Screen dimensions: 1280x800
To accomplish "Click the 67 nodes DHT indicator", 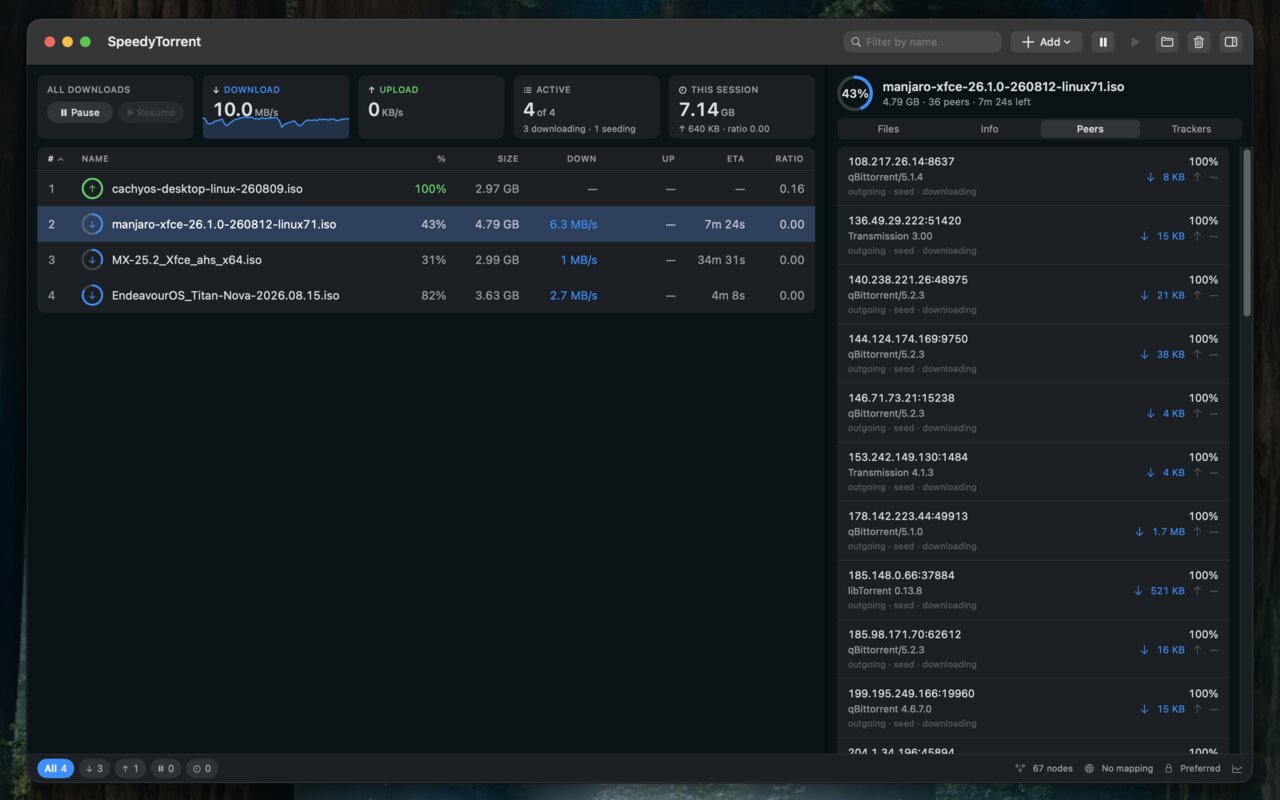I will [x=1044, y=769].
